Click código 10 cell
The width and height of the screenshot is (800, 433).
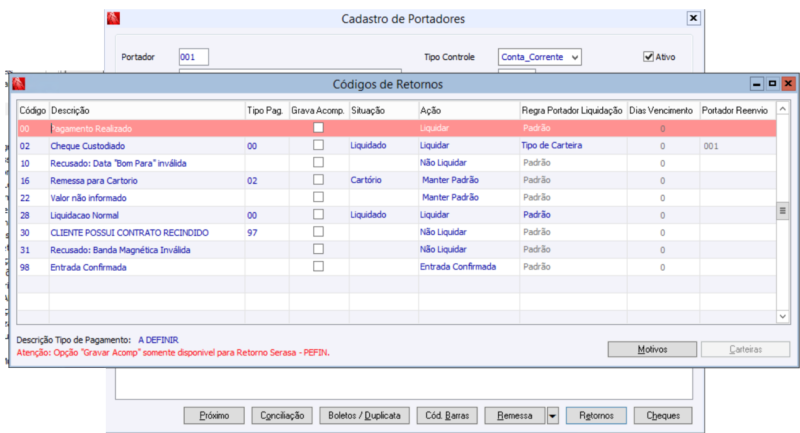(x=33, y=163)
